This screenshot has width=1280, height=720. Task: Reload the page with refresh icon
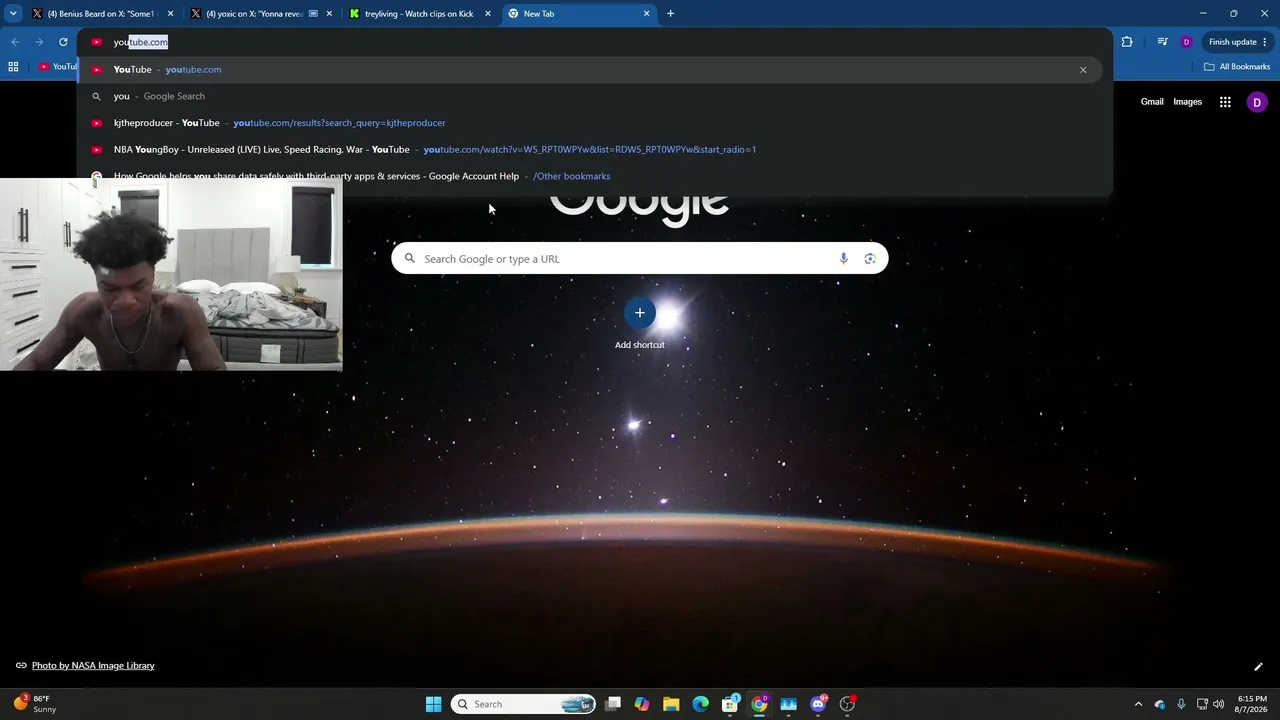click(x=63, y=42)
